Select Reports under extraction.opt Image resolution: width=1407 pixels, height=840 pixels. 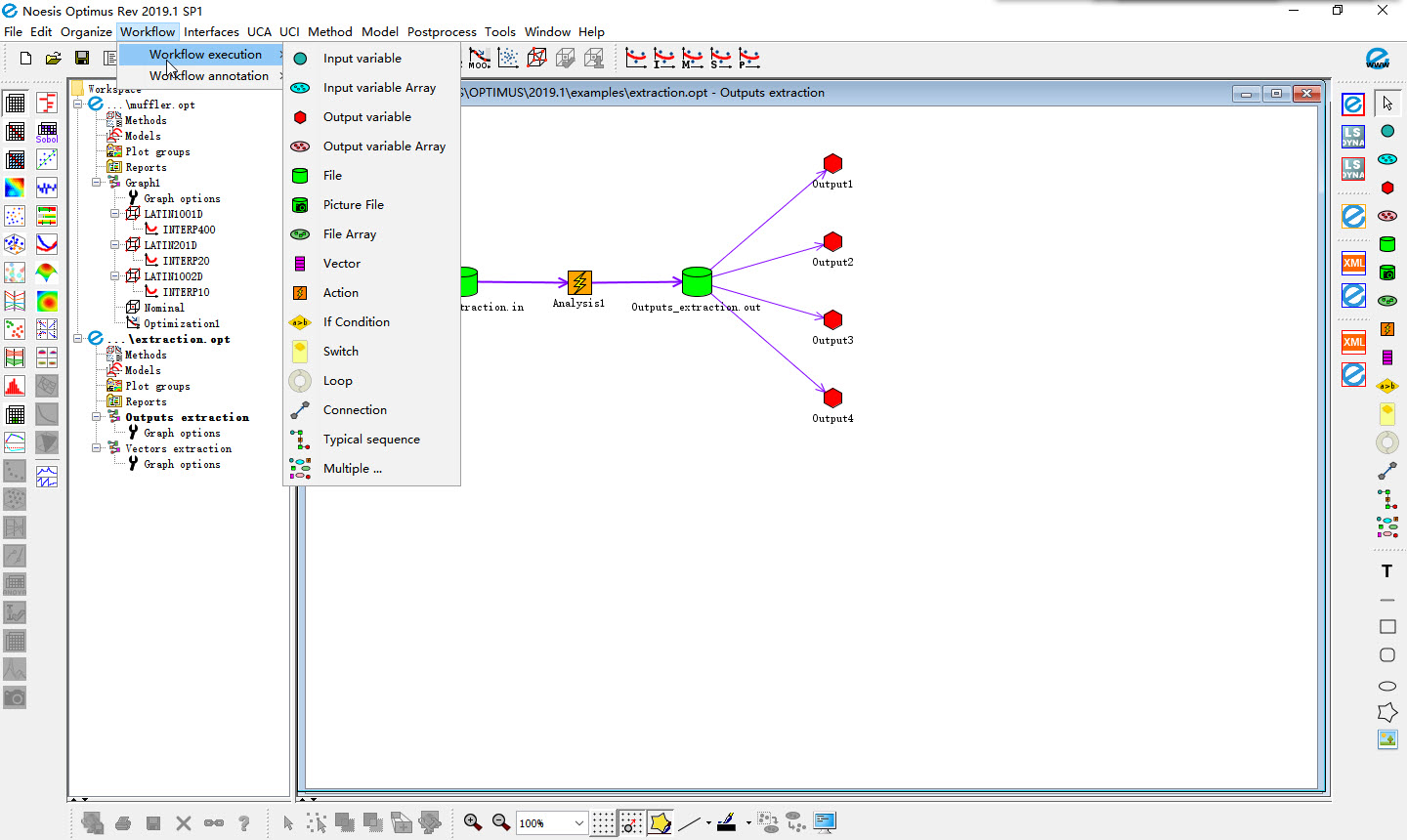coord(146,401)
